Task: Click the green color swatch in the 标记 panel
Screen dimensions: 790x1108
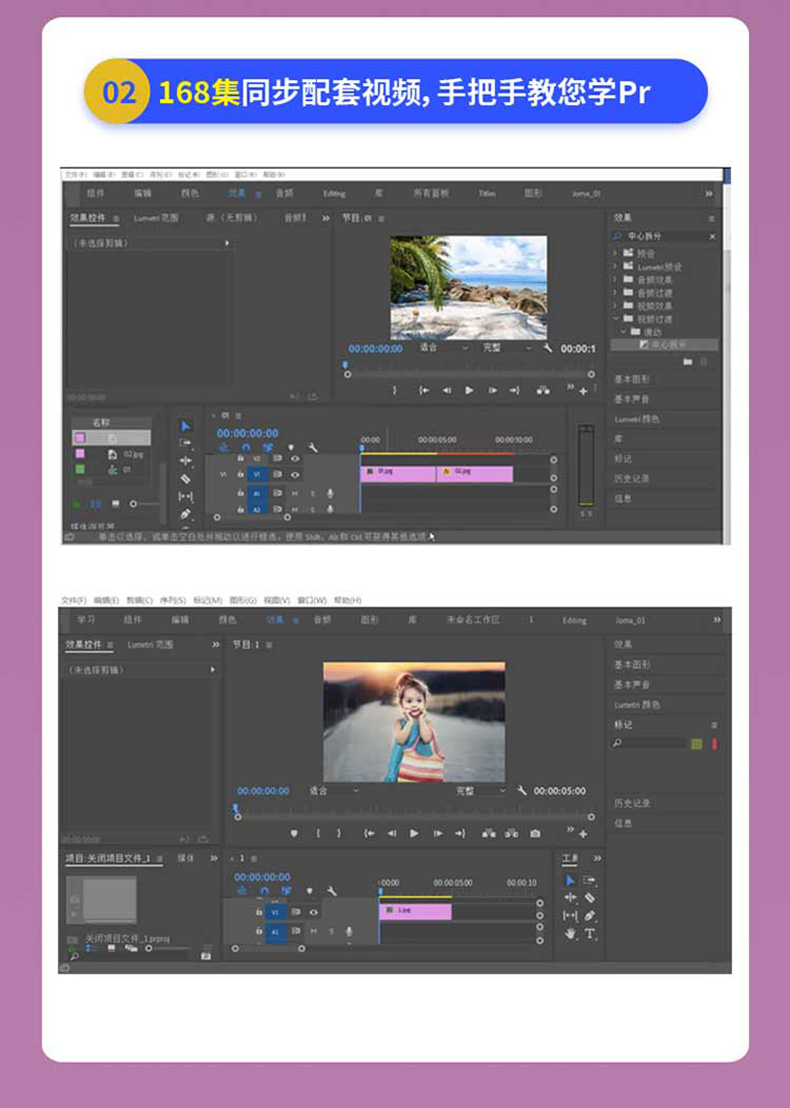Action: pos(696,744)
